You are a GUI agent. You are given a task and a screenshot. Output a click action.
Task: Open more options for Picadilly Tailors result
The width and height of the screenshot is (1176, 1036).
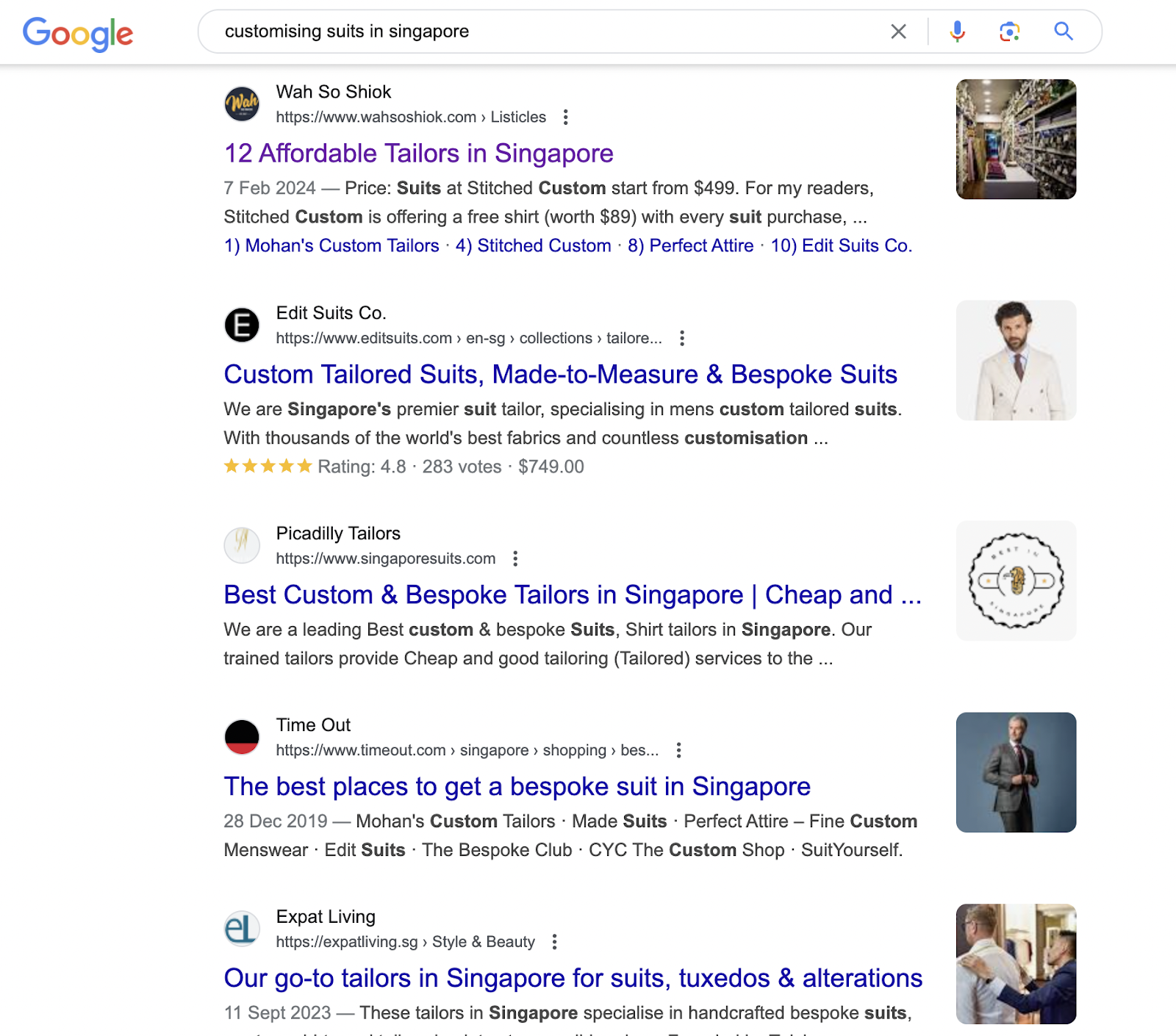pos(515,558)
